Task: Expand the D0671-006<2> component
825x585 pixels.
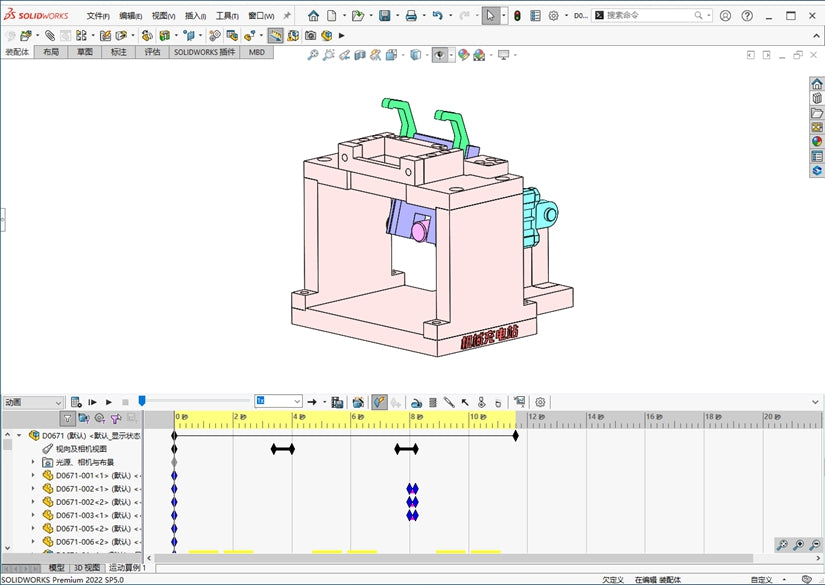Action: [33, 542]
